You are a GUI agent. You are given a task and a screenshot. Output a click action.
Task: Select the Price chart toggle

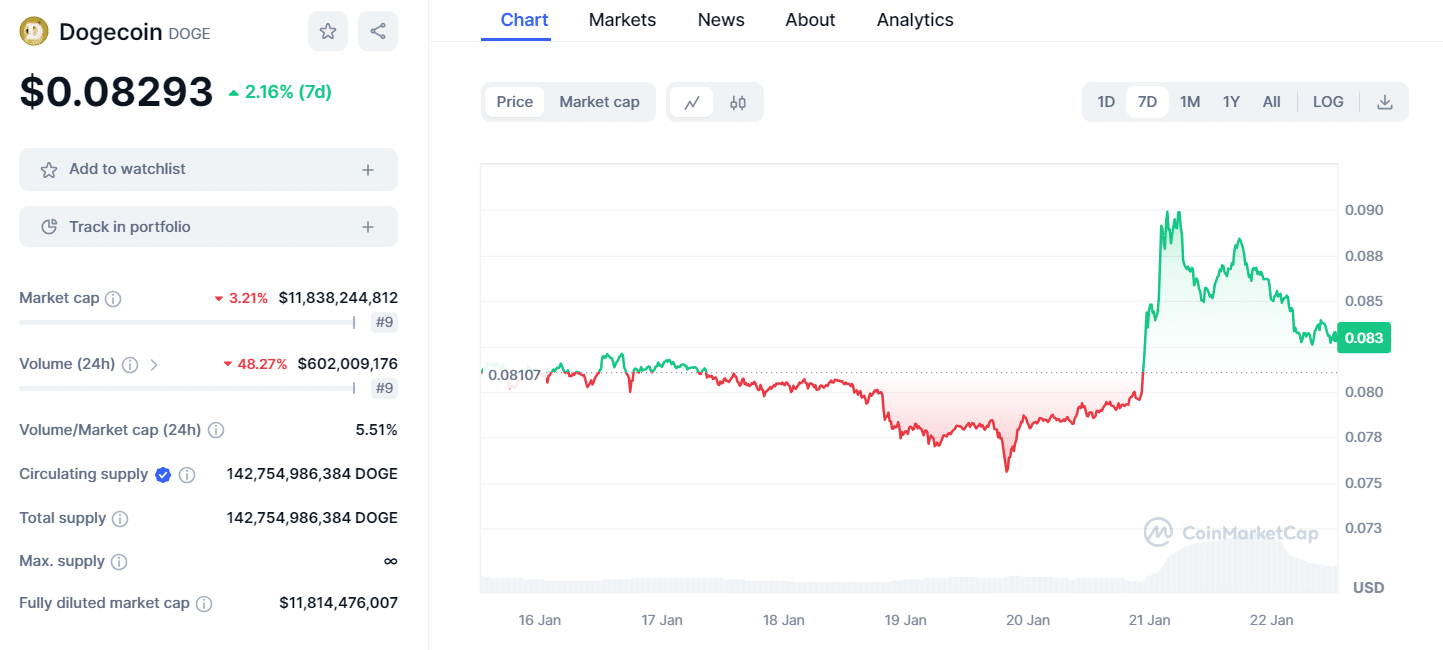click(x=515, y=102)
